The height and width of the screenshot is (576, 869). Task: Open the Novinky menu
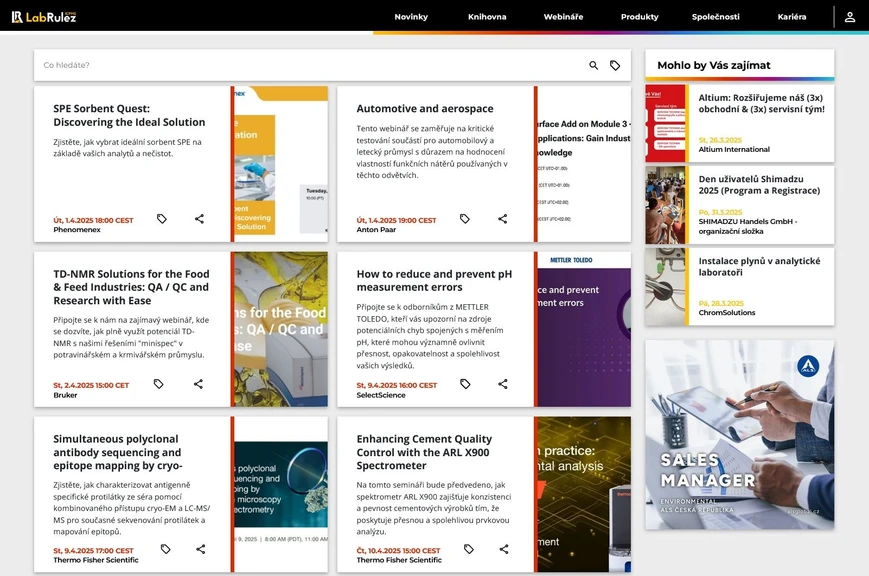pyautogui.click(x=411, y=16)
